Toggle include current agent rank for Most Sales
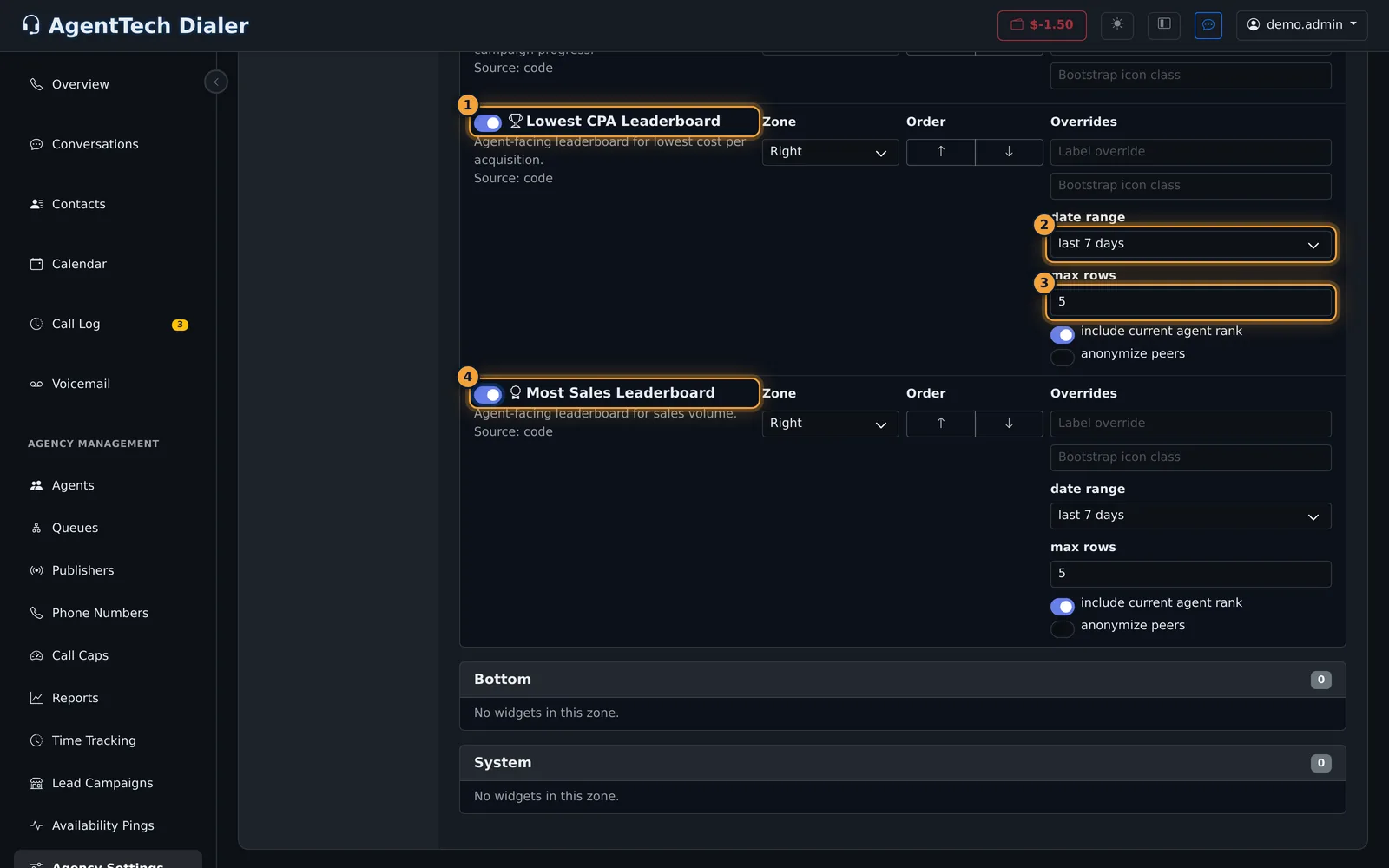1389x868 pixels. (1063, 606)
